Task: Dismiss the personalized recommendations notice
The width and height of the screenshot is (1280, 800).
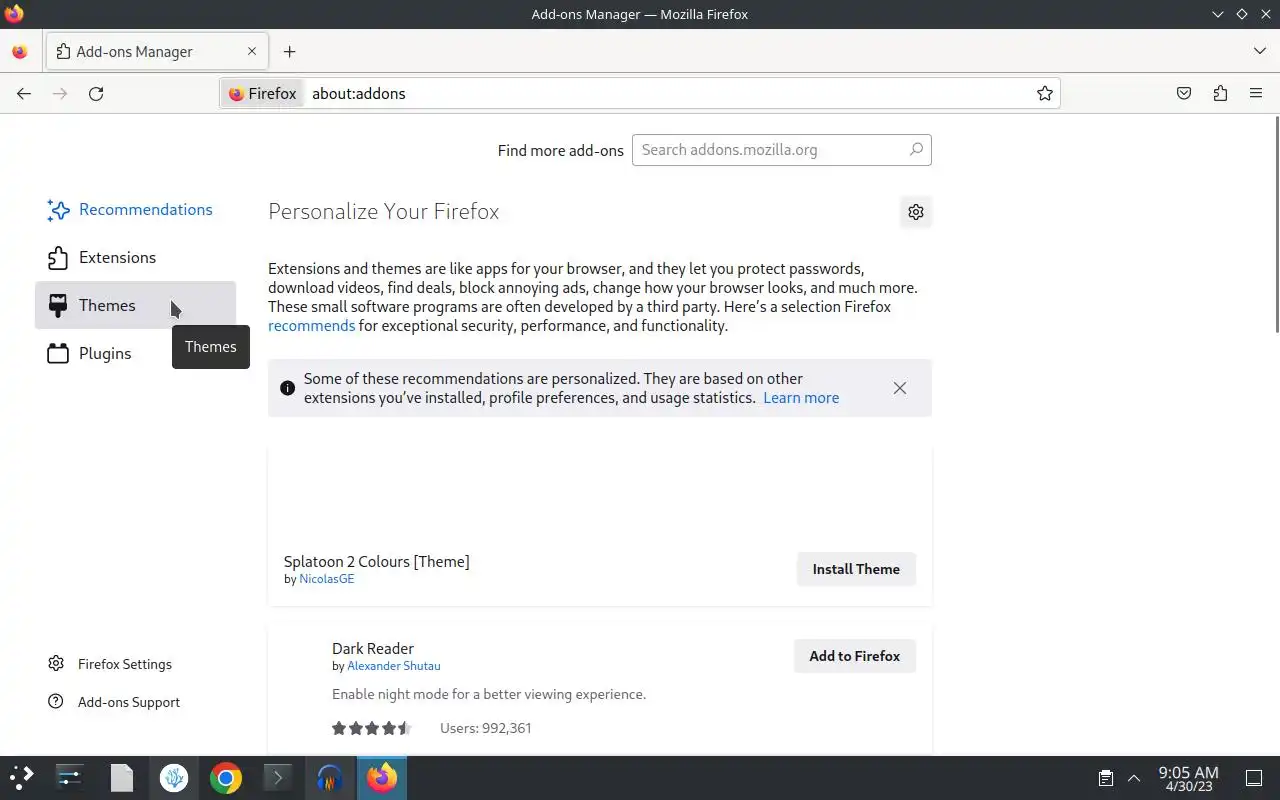Action: tap(900, 388)
